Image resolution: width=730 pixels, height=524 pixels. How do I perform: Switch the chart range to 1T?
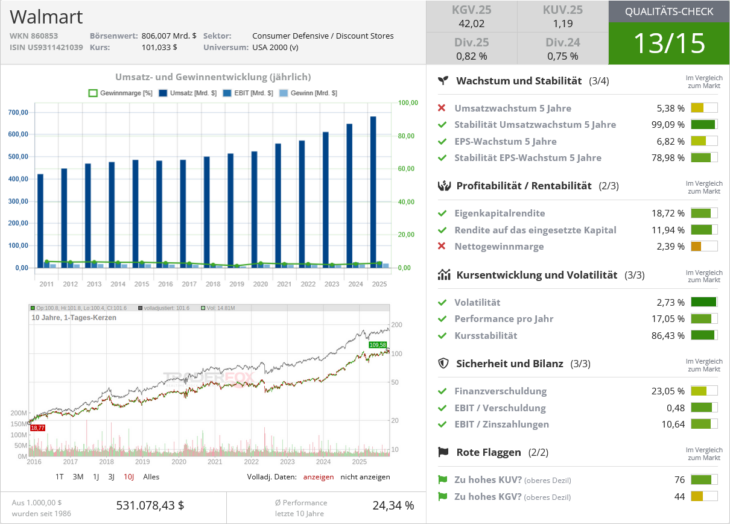(x=60, y=477)
